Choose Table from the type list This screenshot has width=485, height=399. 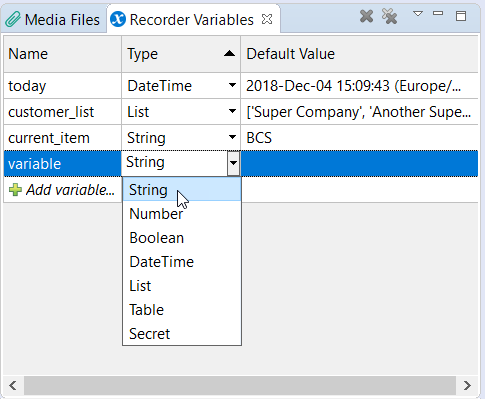point(182,310)
